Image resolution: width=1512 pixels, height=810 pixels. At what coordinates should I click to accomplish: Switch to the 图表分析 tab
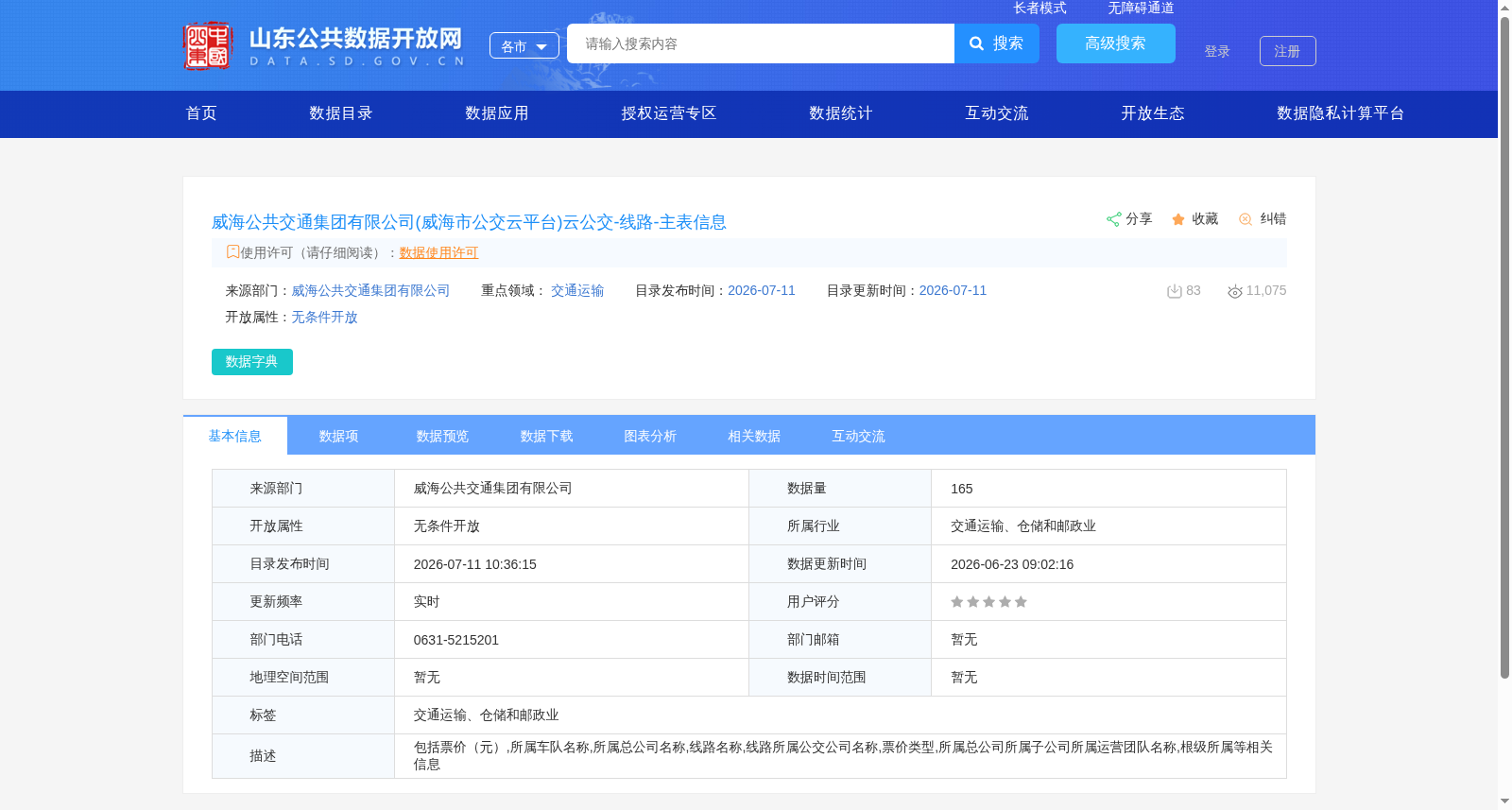pos(651,436)
